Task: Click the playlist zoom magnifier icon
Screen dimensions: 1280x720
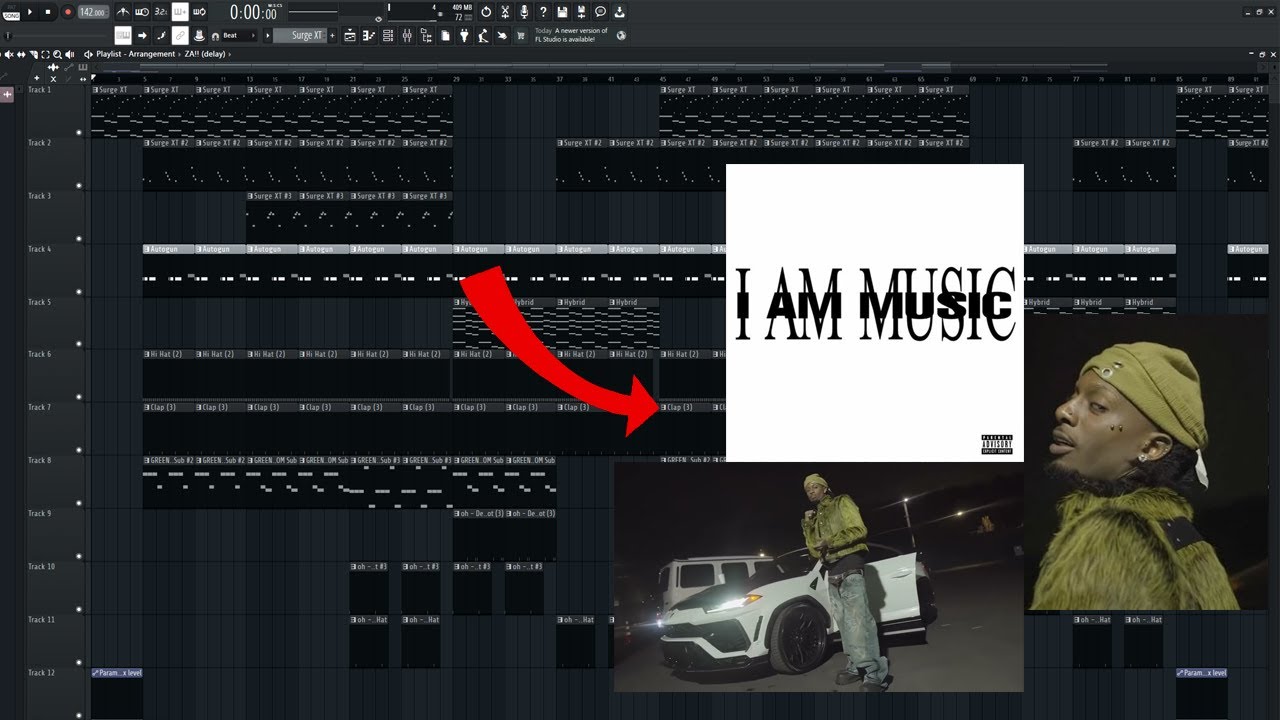Action: pyautogui.click(x=57, y=54)
